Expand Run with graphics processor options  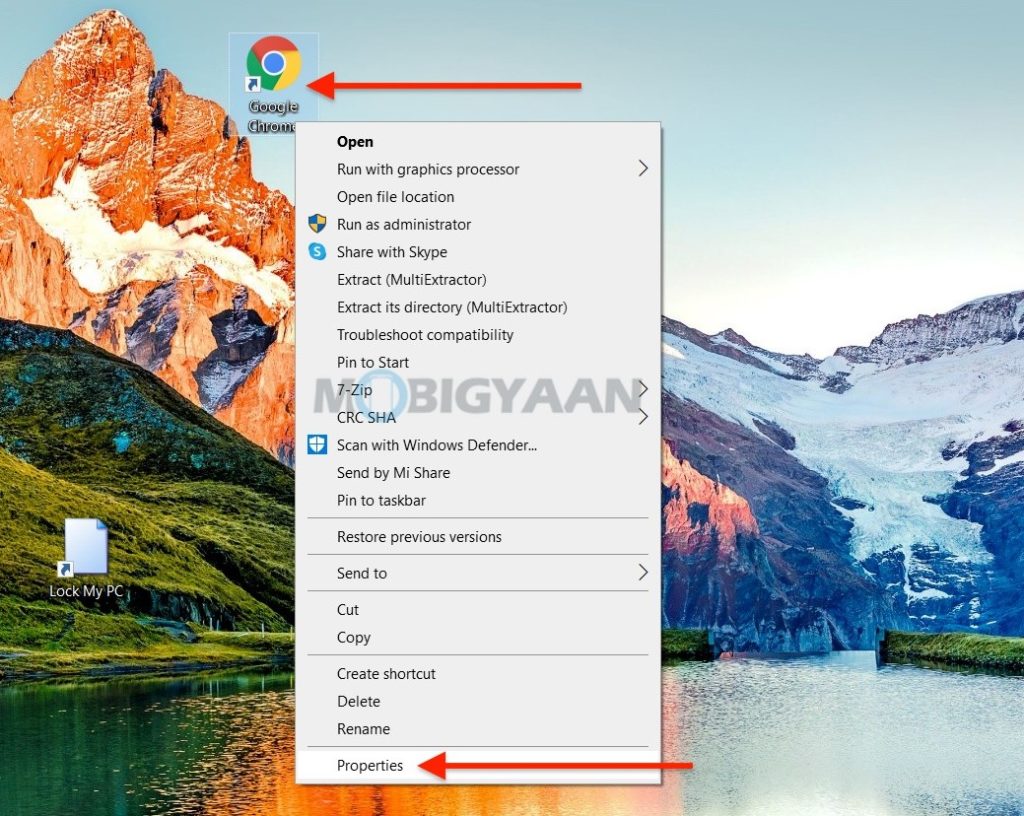pos(428,169)
